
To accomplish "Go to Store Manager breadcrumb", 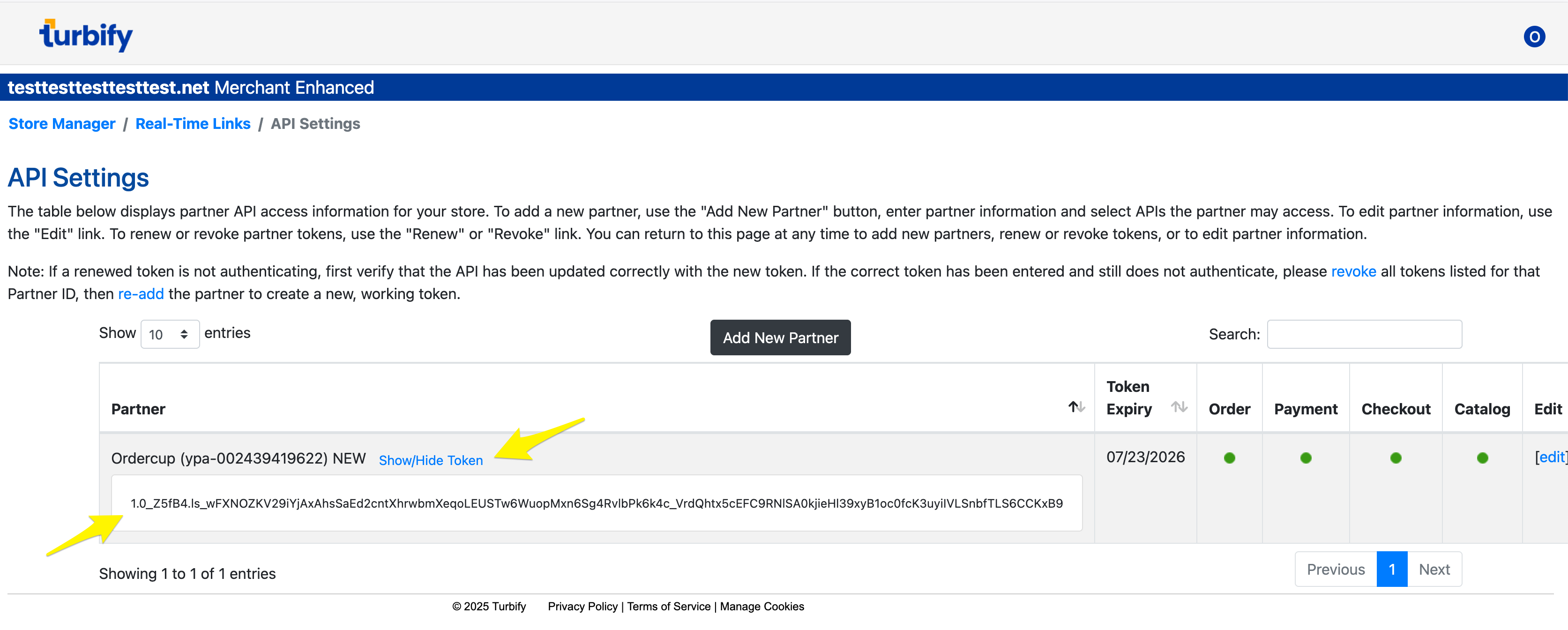I will (x=61, y=124).
